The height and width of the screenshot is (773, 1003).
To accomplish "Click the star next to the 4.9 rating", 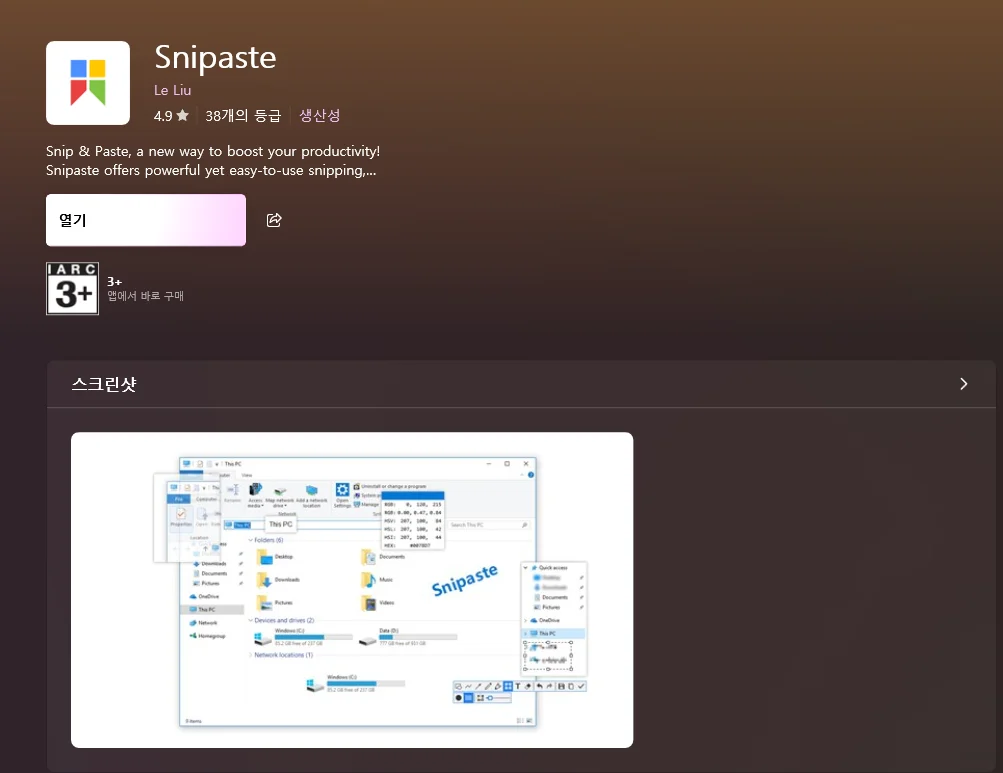I will point(182,115).
